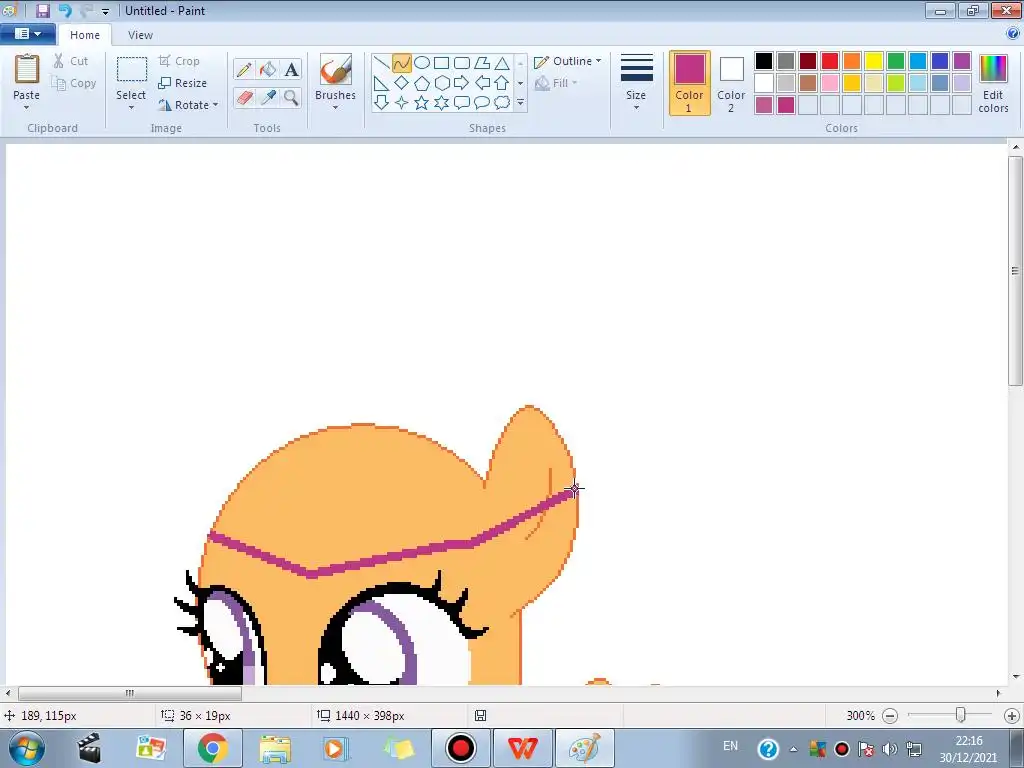
Task: Open the blue Paint file menu button
Action: [27, 34]
